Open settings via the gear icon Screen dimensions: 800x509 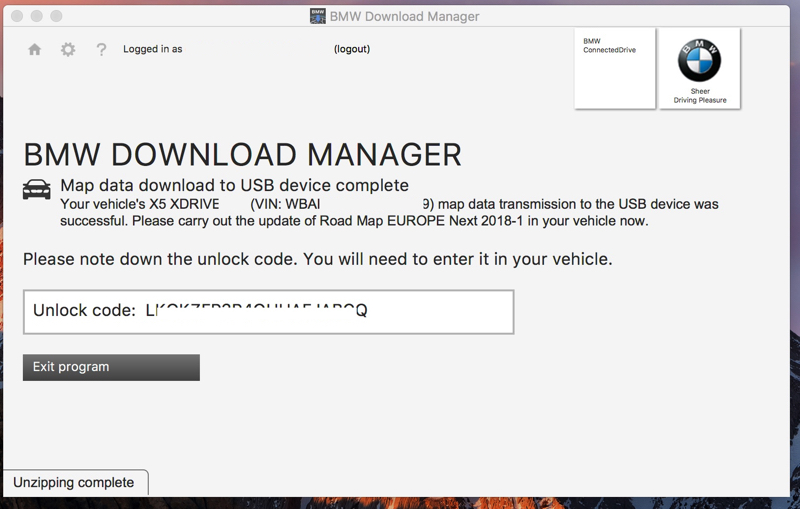tap(68, 49)
